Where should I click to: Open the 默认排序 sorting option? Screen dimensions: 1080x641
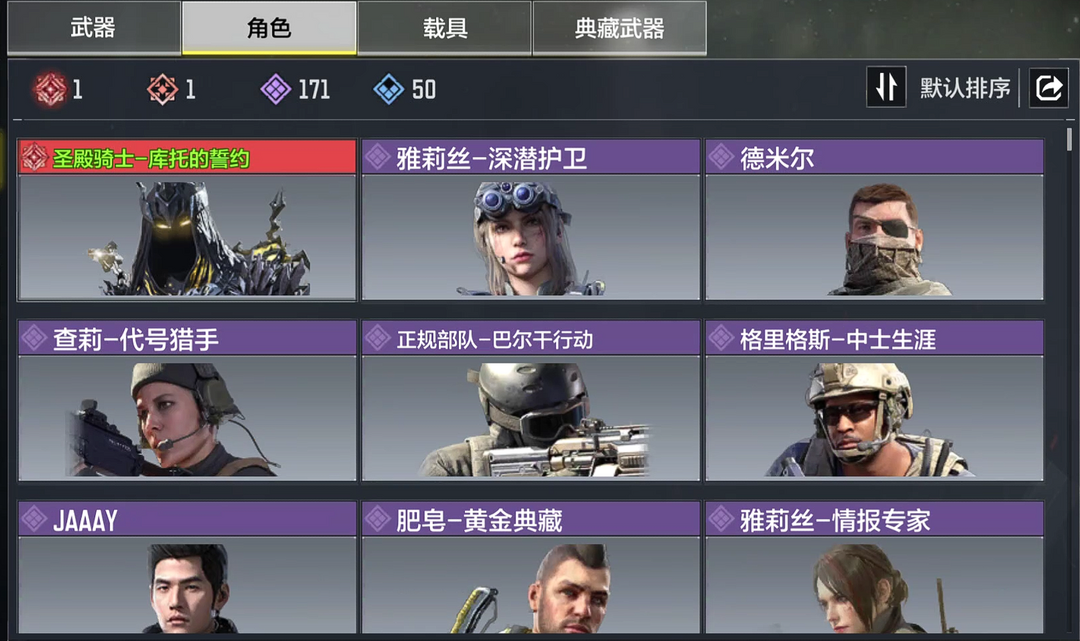(965, 88)
